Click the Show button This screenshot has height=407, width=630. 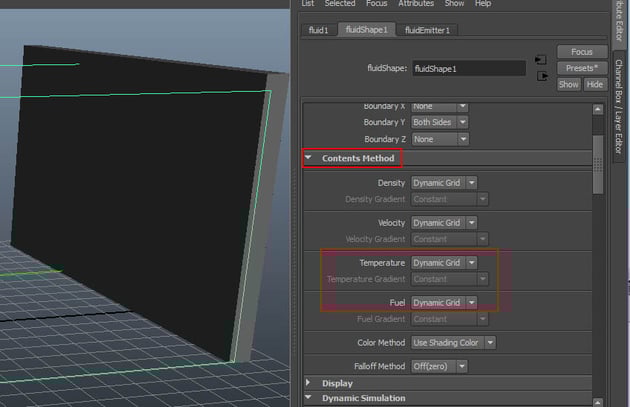[569, 85]
